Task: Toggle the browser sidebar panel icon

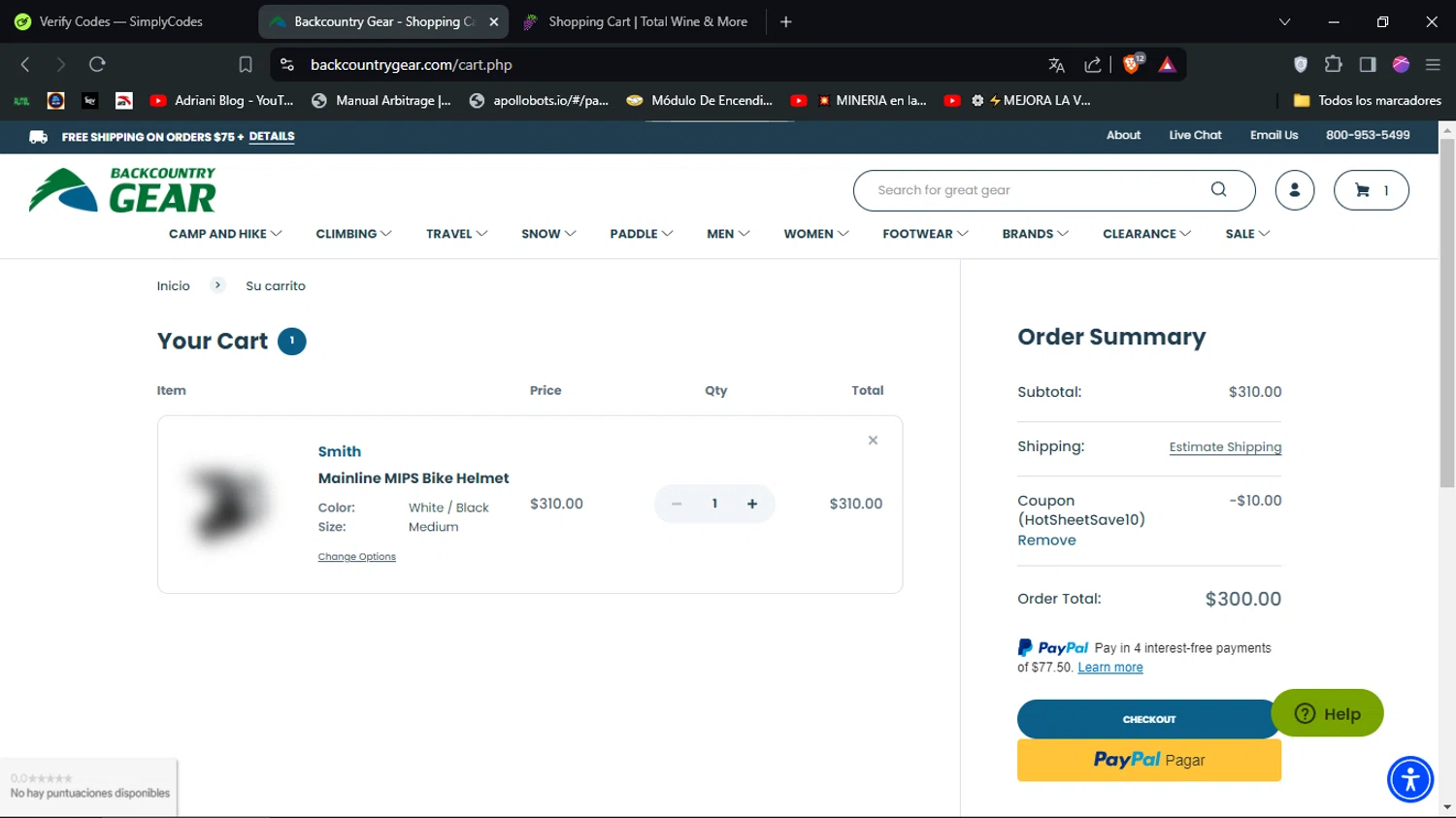Action: click(x=1368, y=65)
